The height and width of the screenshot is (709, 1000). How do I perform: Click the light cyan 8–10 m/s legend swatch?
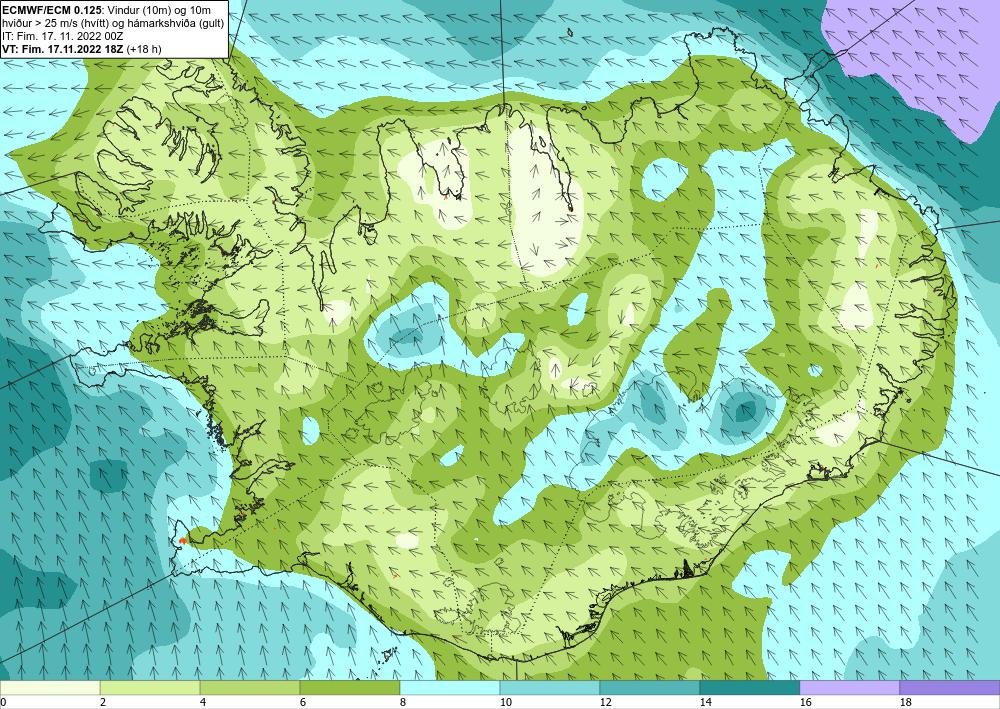450,687
